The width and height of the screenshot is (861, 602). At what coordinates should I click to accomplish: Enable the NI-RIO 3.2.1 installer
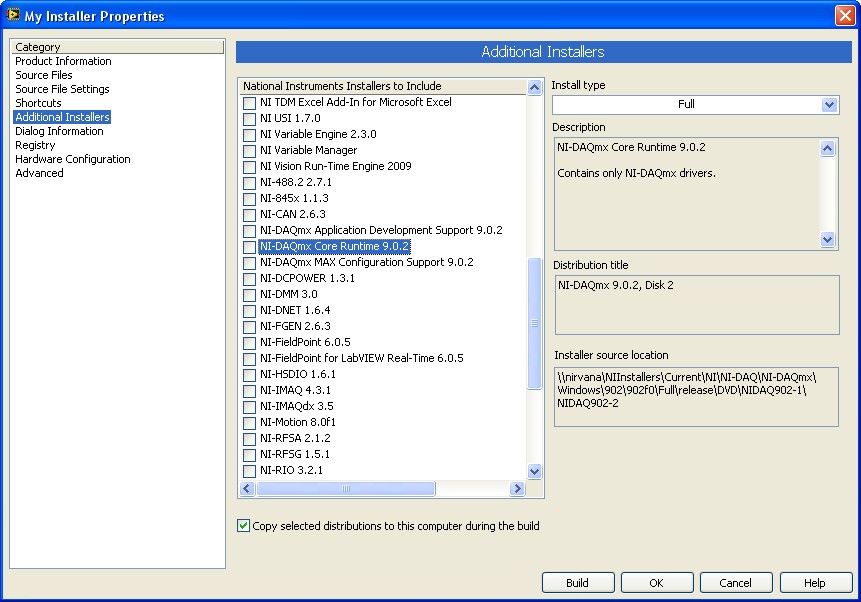point(249,471)
